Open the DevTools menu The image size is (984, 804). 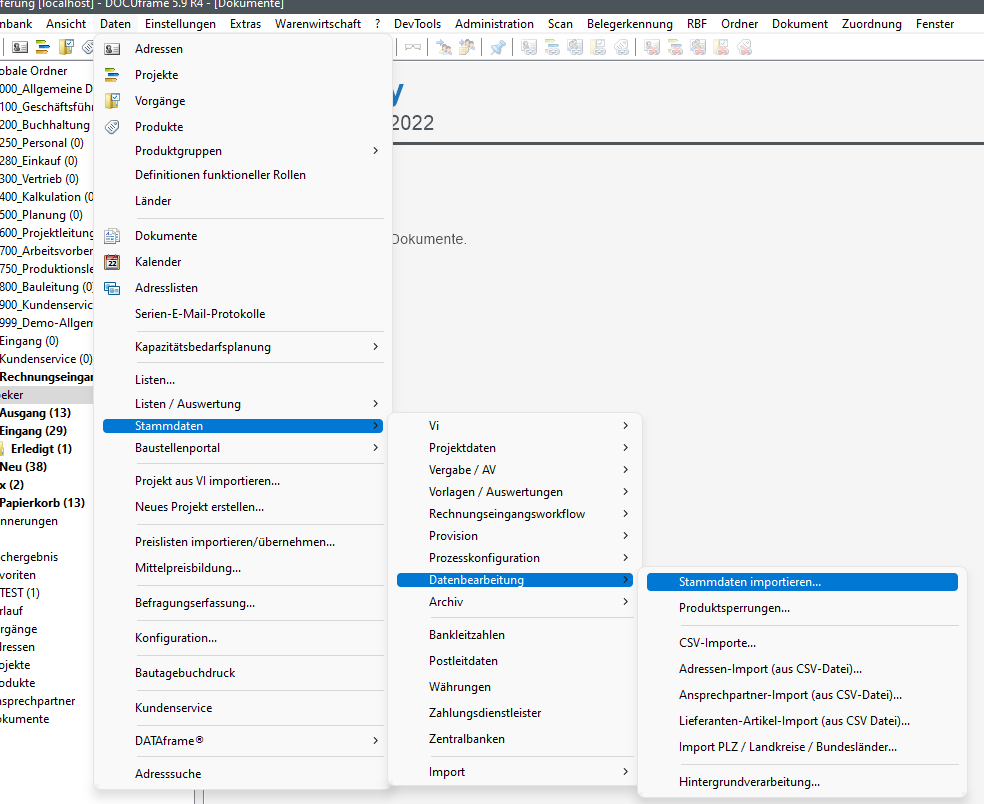click(x=417, y=24)
